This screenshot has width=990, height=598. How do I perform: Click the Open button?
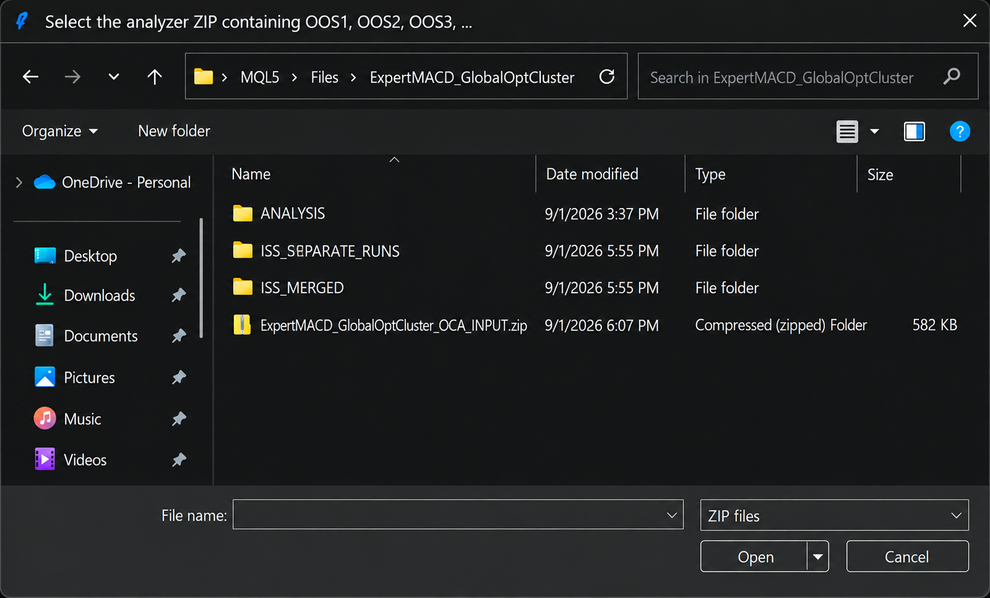pyautogui.click(x=754, y=556)
